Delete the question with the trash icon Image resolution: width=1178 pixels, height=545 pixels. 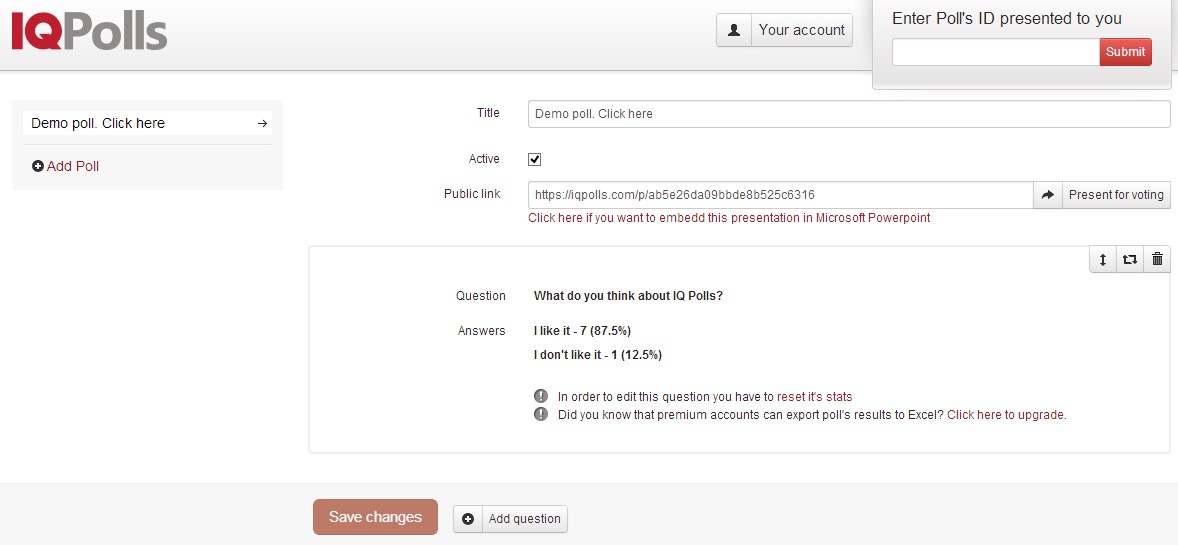click(x=1157, y=260)
